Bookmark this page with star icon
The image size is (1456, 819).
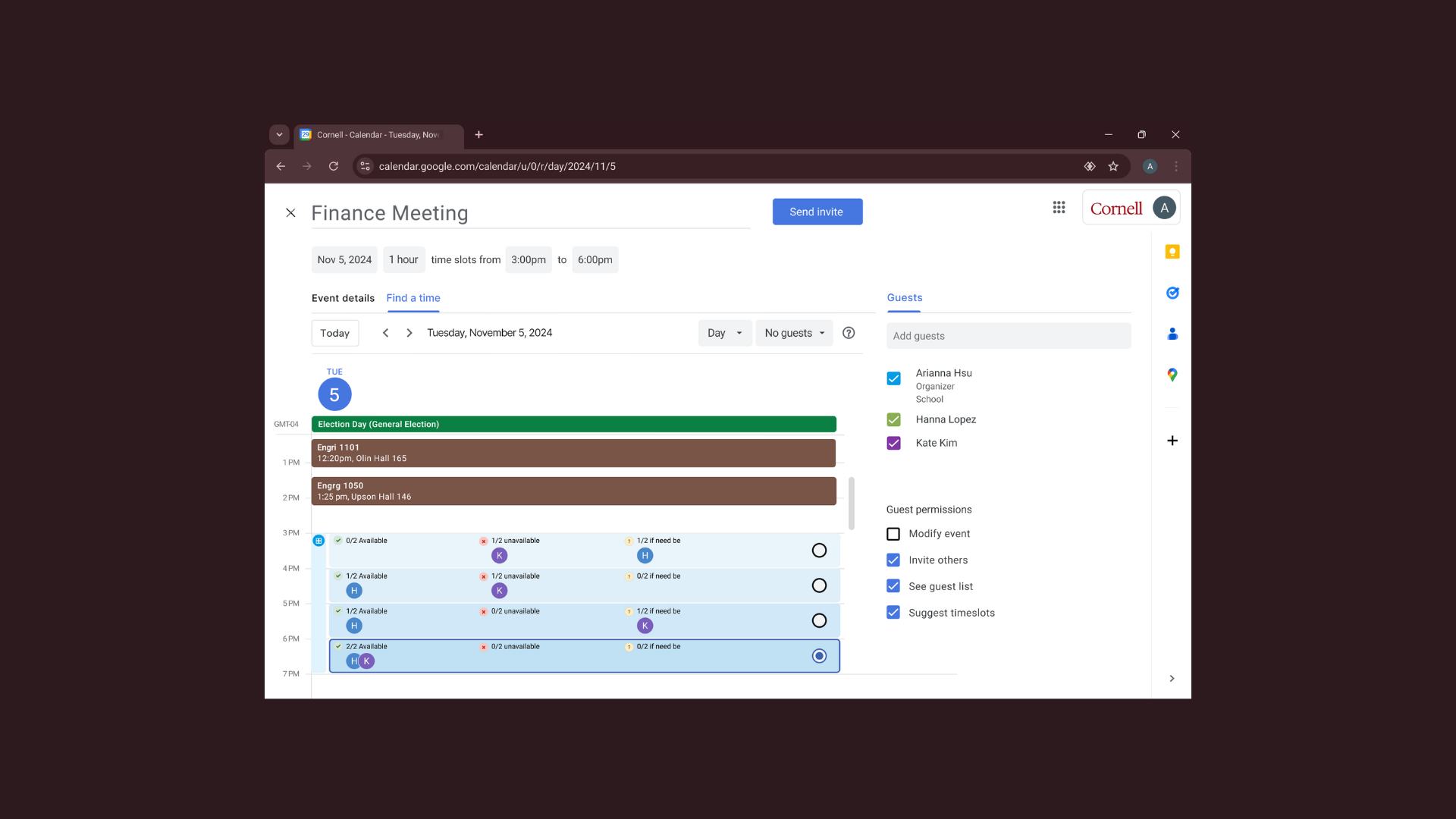[1113, 166]
